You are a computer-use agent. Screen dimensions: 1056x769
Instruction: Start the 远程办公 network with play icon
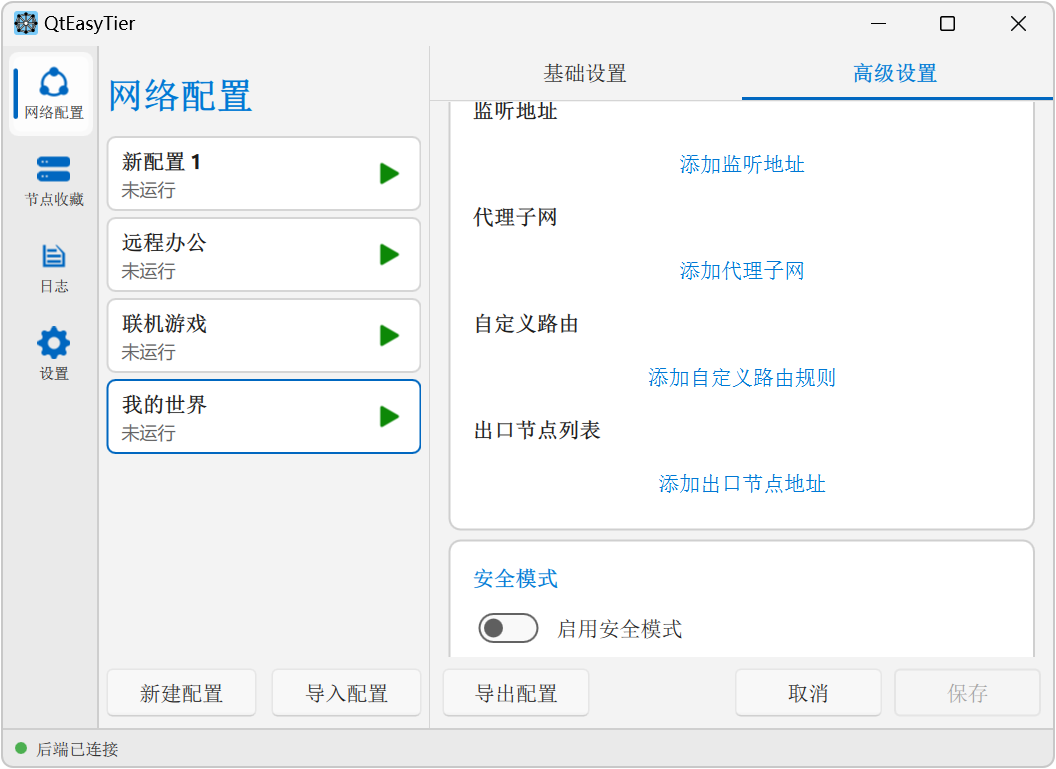(389, 255)
